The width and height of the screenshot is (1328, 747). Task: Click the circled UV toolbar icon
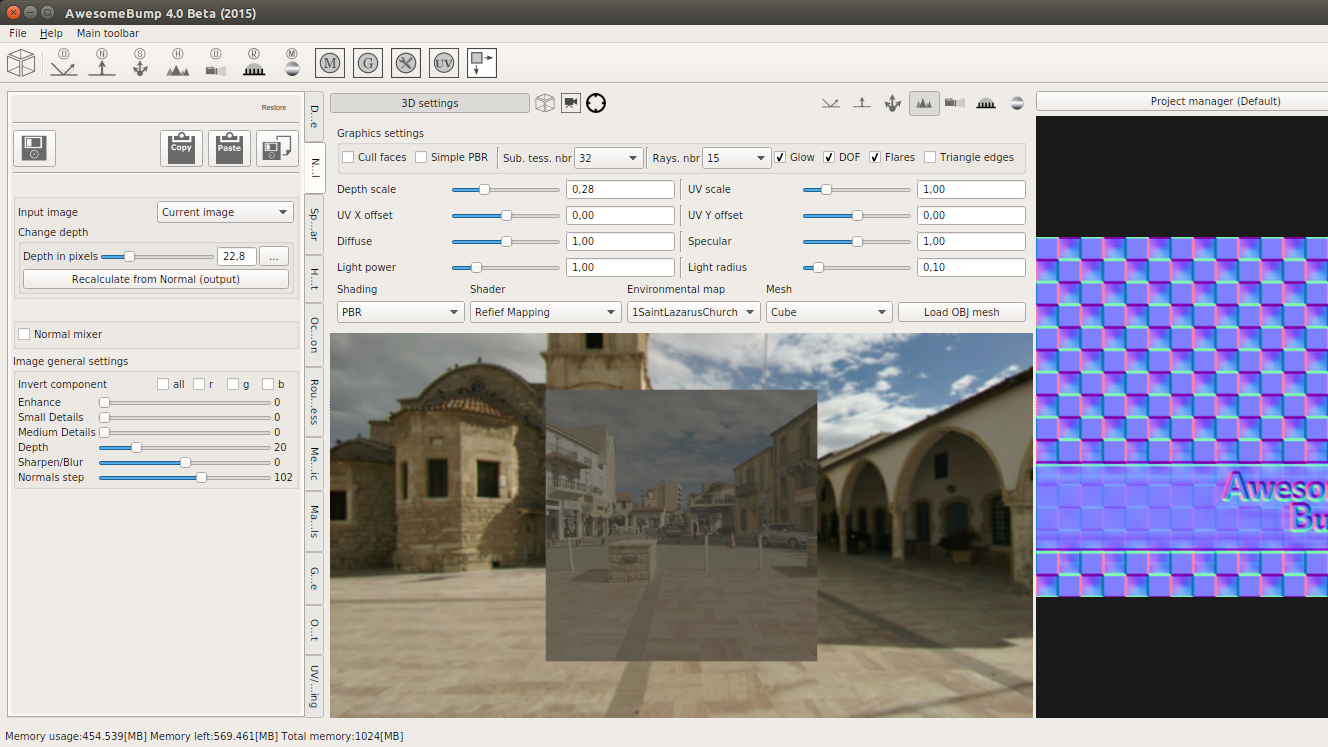click(x=444, y=63)
